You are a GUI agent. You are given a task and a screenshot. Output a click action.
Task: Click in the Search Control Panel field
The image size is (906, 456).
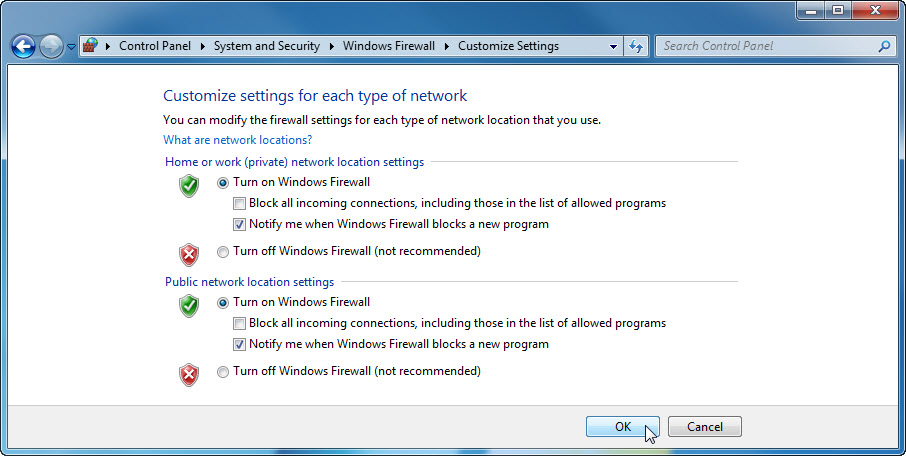[766, 46]
